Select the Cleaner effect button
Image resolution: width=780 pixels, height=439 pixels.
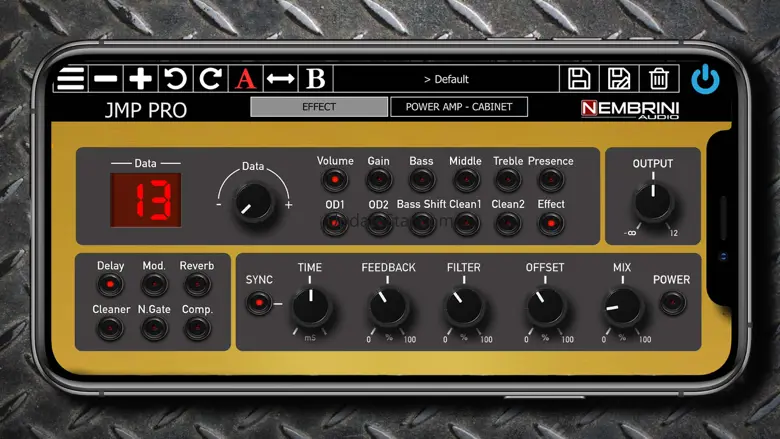coord(110,329)
